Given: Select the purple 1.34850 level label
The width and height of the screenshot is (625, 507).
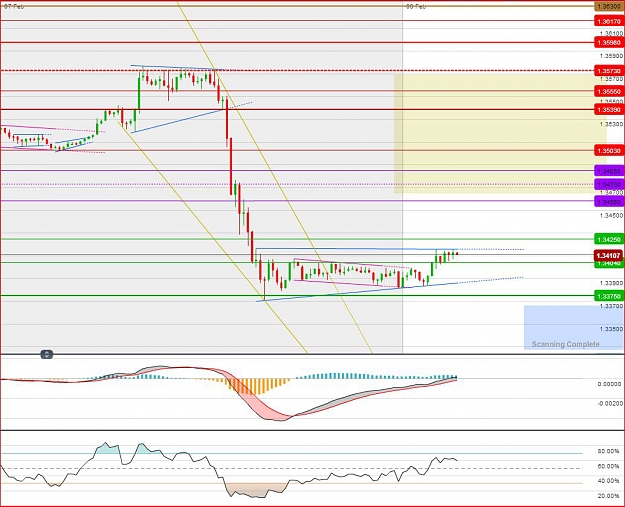Looking at the screenshot, I should click(609, 171).
